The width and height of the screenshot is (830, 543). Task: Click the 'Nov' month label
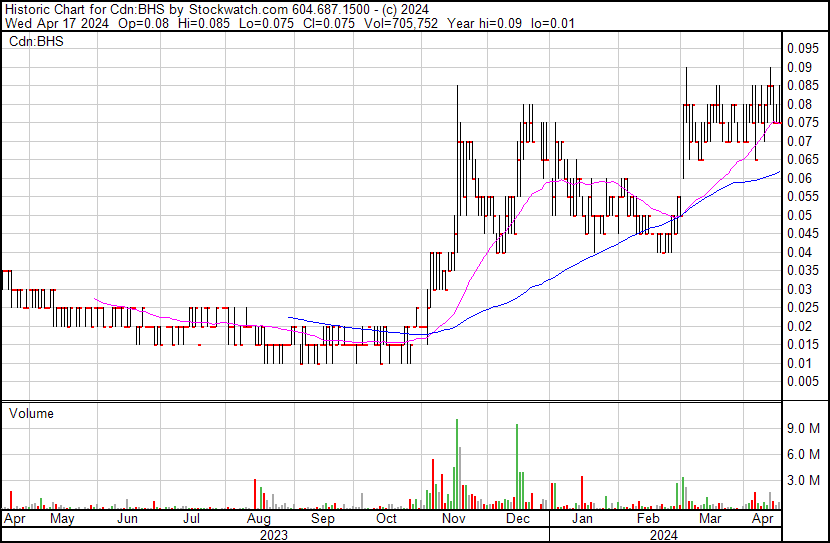tap(453, 519)
